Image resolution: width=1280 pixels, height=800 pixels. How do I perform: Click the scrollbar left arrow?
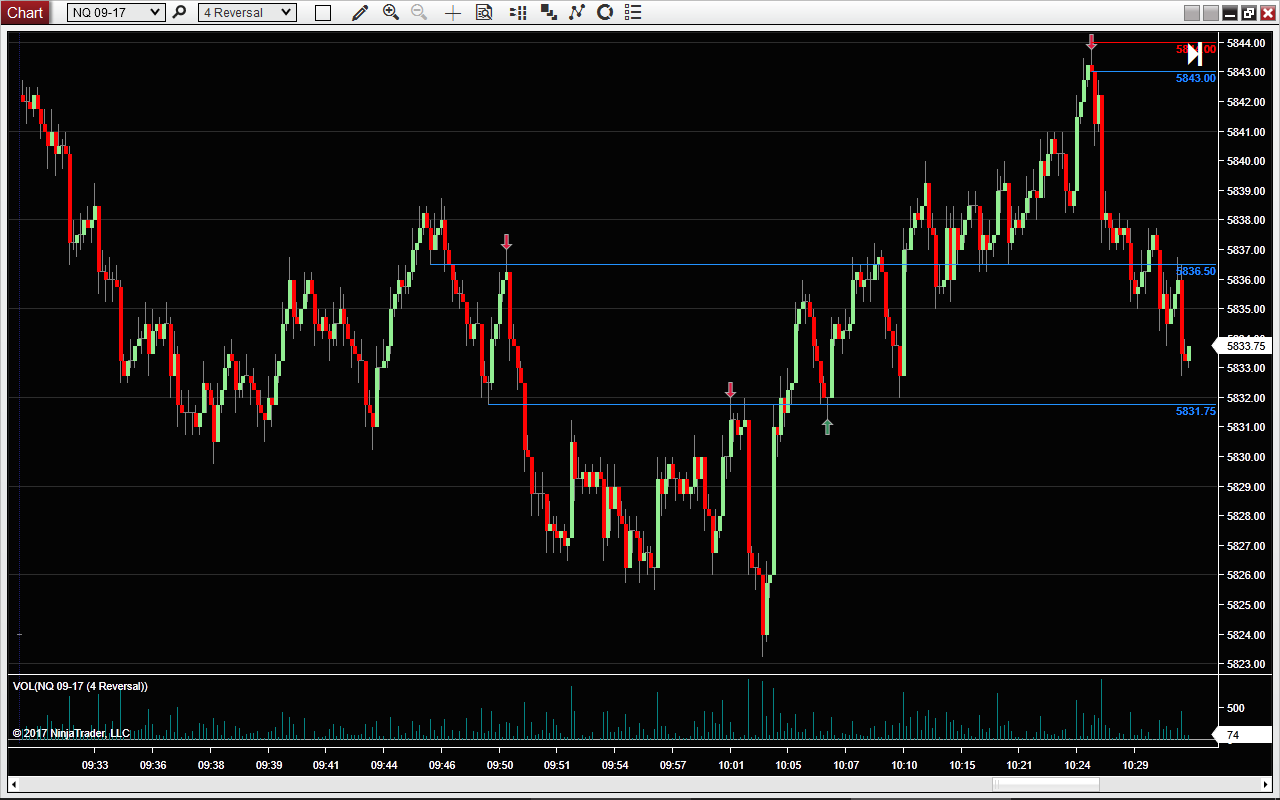(14, 783)
